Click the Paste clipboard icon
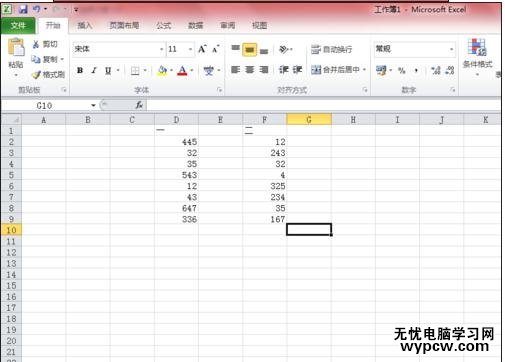The image size is (505, 362). tap(16, 48)
